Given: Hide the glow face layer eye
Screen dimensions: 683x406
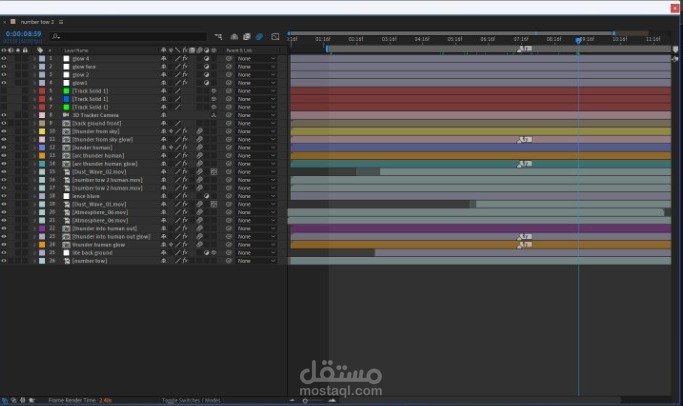Looking at the screenshot, I should [4, 67].
